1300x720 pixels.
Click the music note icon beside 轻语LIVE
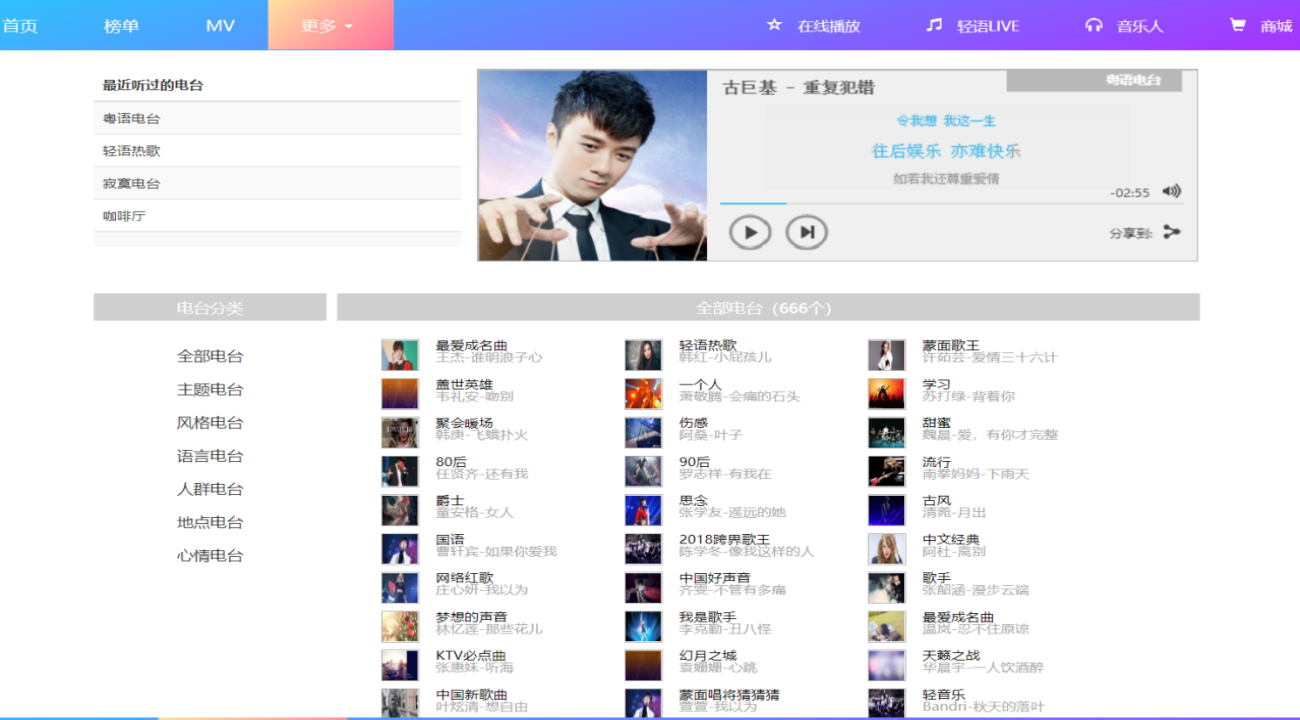pyautogui.click(x=934, y=25)
